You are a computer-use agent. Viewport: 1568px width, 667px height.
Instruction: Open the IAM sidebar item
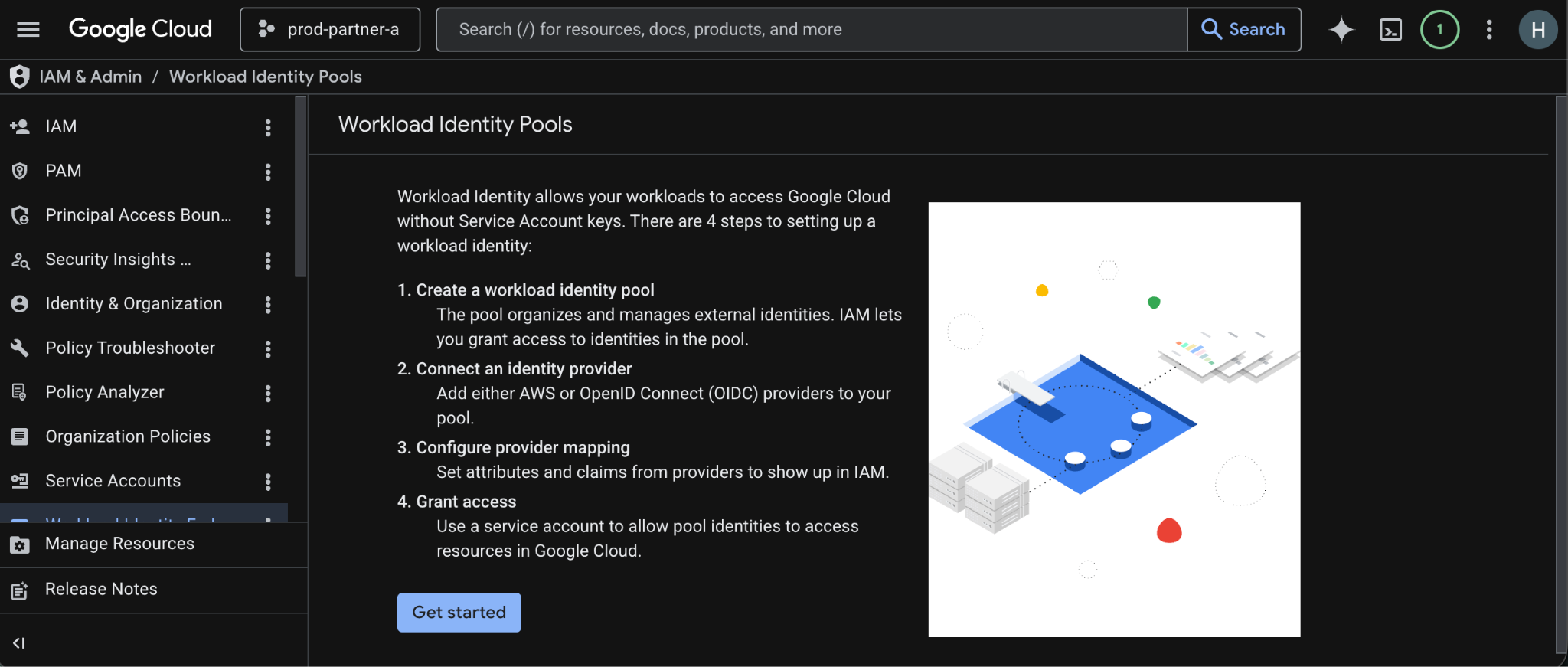tap(144, 126)
